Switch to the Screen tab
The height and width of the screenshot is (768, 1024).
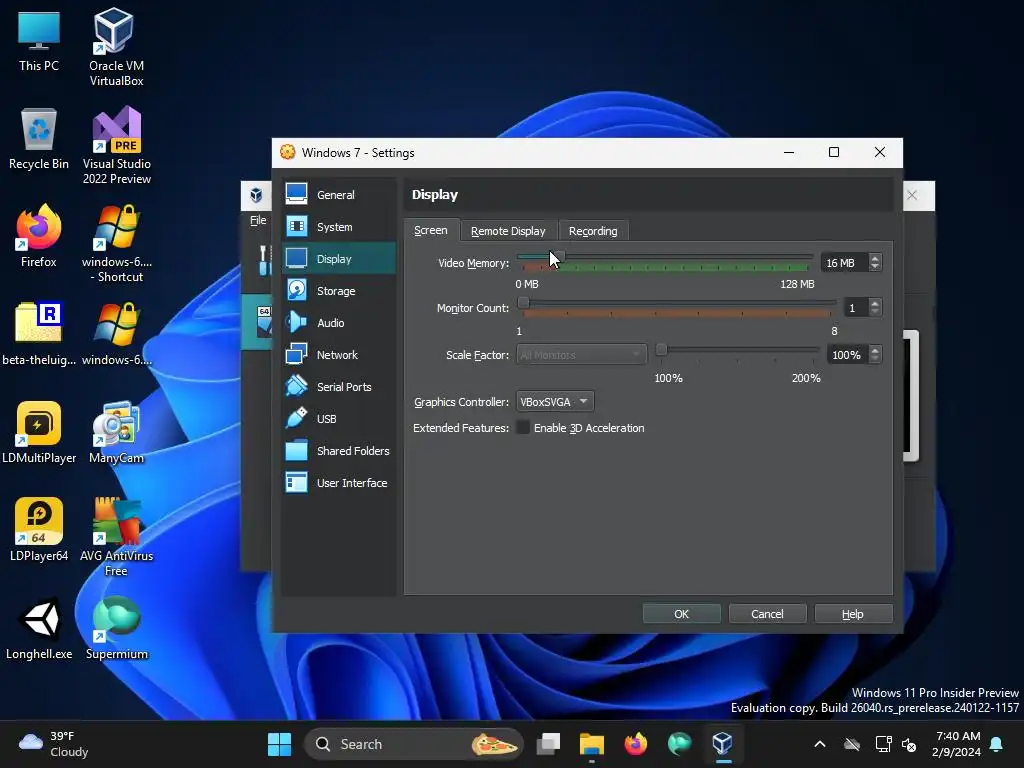(x=431, y=231)
